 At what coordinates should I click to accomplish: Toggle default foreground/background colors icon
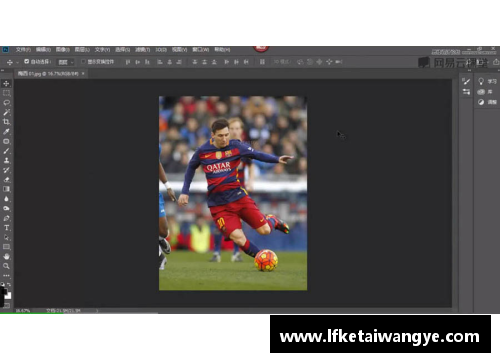tap(2, 284)
